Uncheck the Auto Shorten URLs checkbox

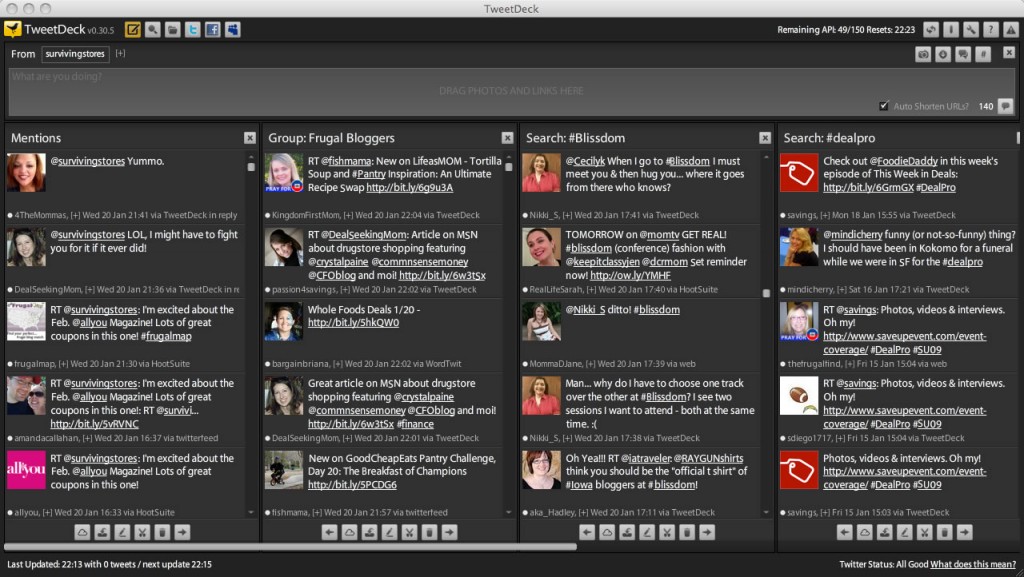click(x=884, y=106)
